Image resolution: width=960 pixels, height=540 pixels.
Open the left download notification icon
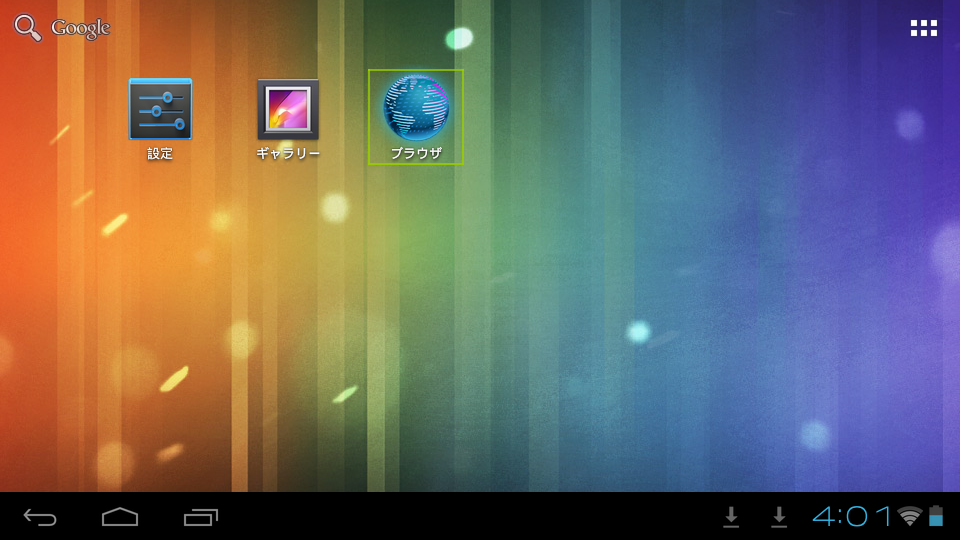[731, 516]
